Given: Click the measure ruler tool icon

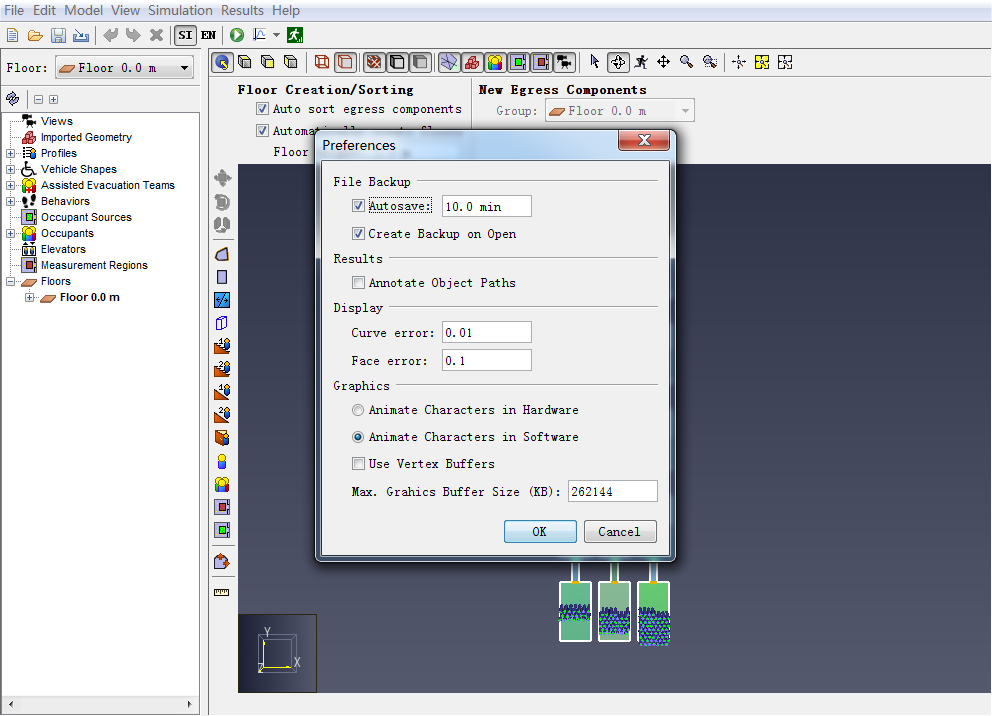Looking at the screenshot, I should pyautogui.click(x=221, y=593).
